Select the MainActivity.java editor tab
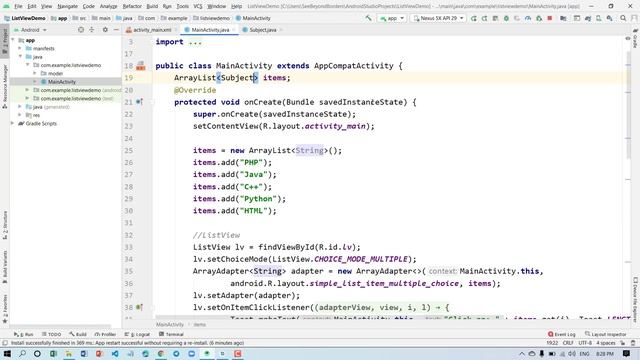Screen dimensions: 640x360 209,30
